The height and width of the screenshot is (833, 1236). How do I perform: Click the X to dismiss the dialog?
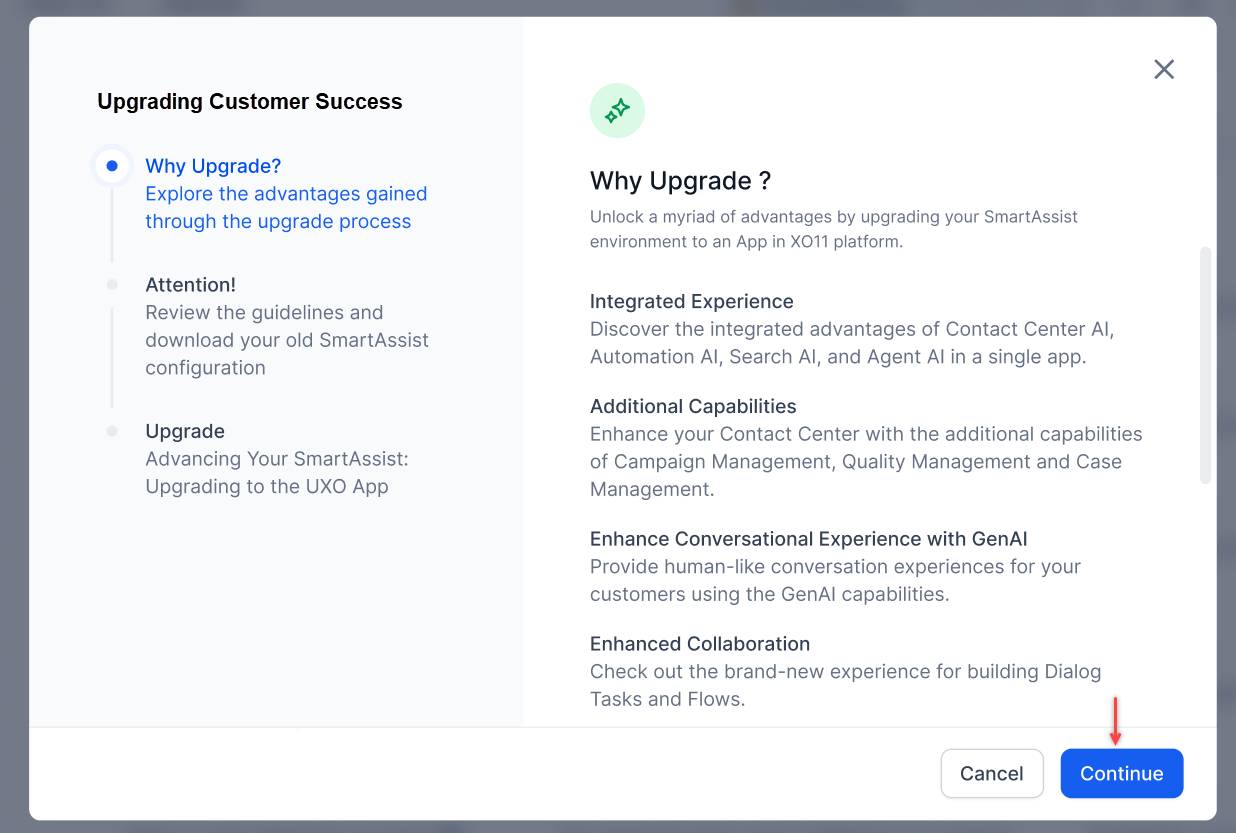1164,69
